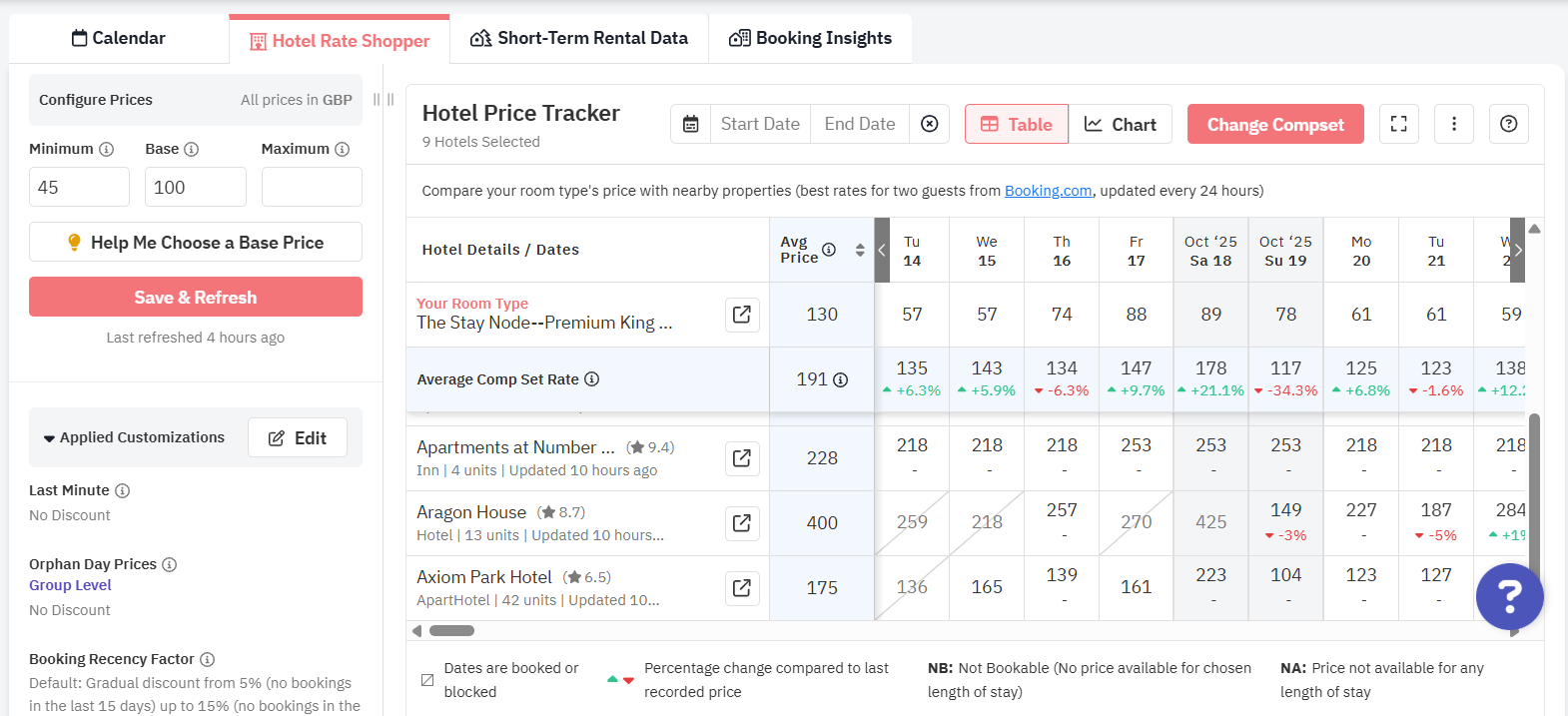Show info tooltip for Last Minute
Viewport: 1568px width, 716px height.
click(x=122, y=490)
